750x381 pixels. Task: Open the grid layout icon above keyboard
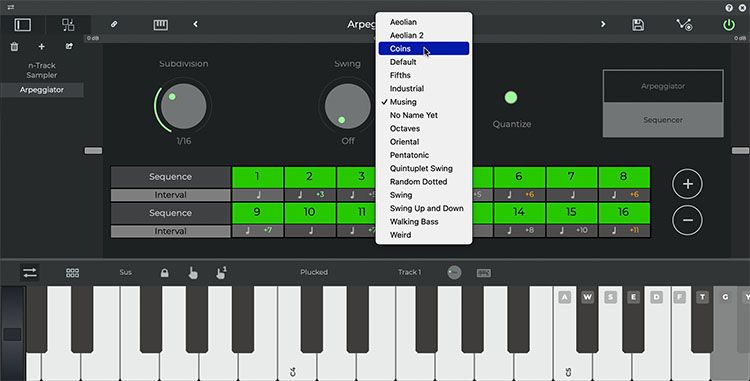pos(72,272)
